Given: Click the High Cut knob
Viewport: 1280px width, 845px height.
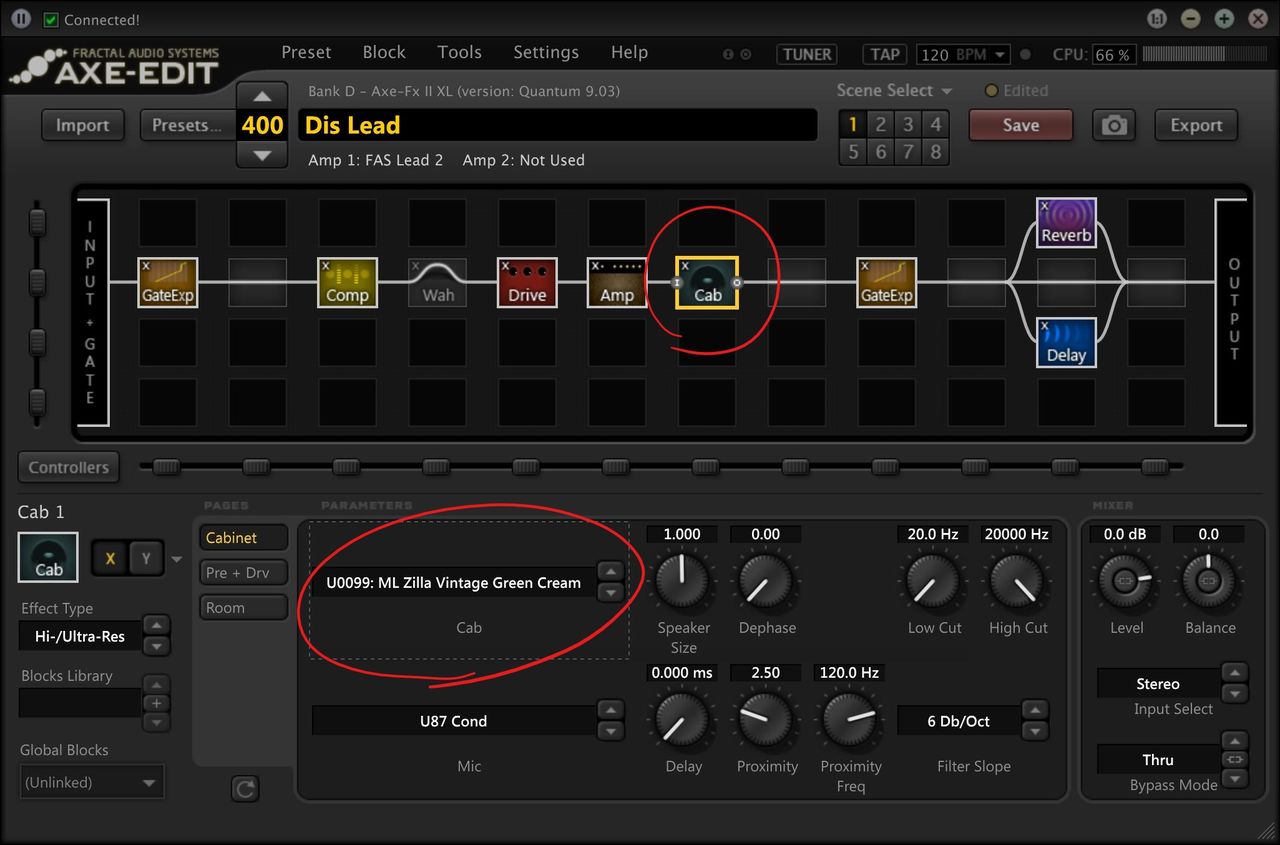Looking at the screenshot, I should [1017, 581].
